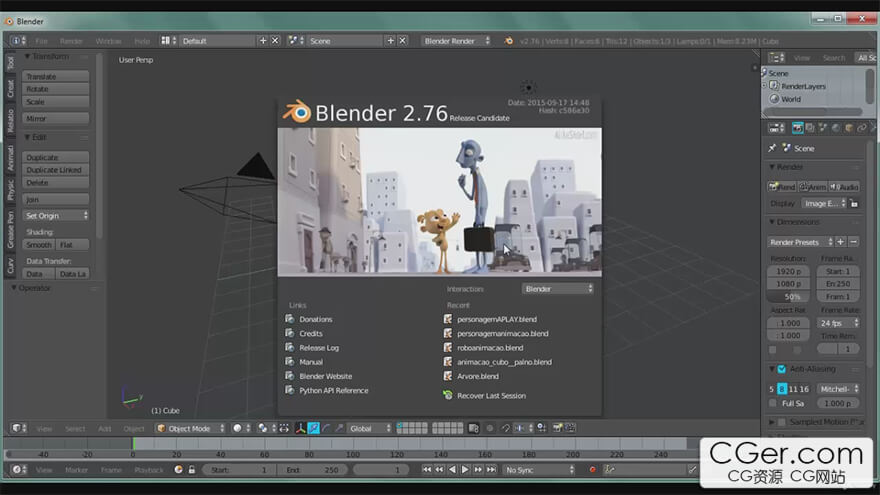Click the splash screen artwork image

coord(439,201)
